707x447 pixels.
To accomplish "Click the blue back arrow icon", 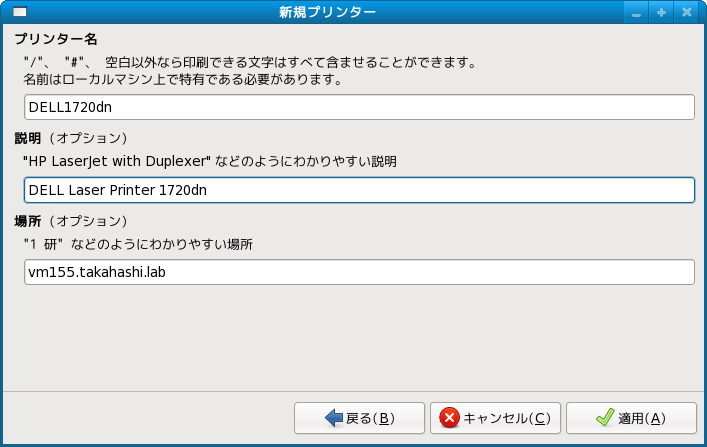I will [334, 418].
